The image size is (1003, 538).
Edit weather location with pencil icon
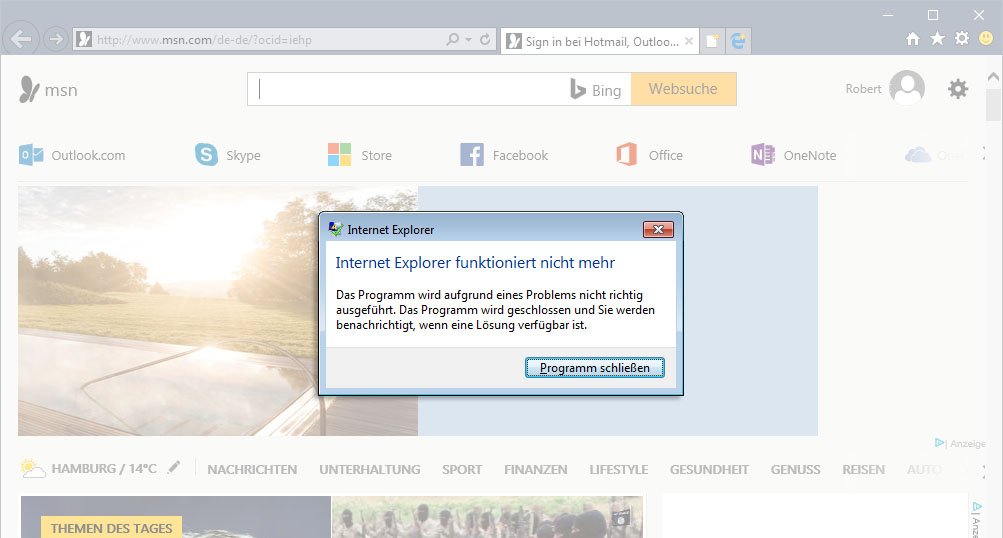click(x=173, y=468)
